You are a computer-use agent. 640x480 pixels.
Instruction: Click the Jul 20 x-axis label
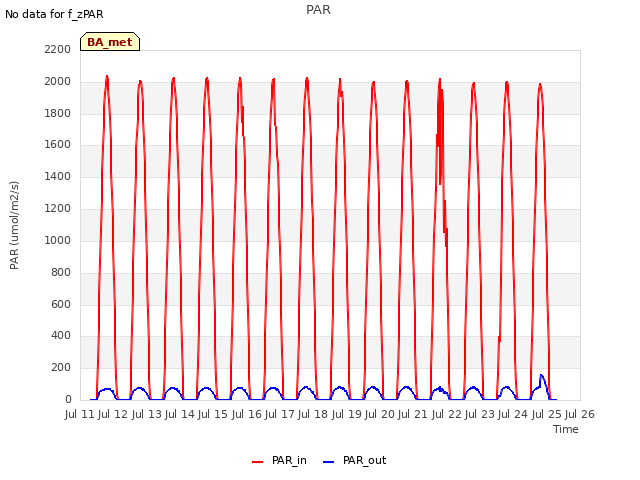[380, 414]
